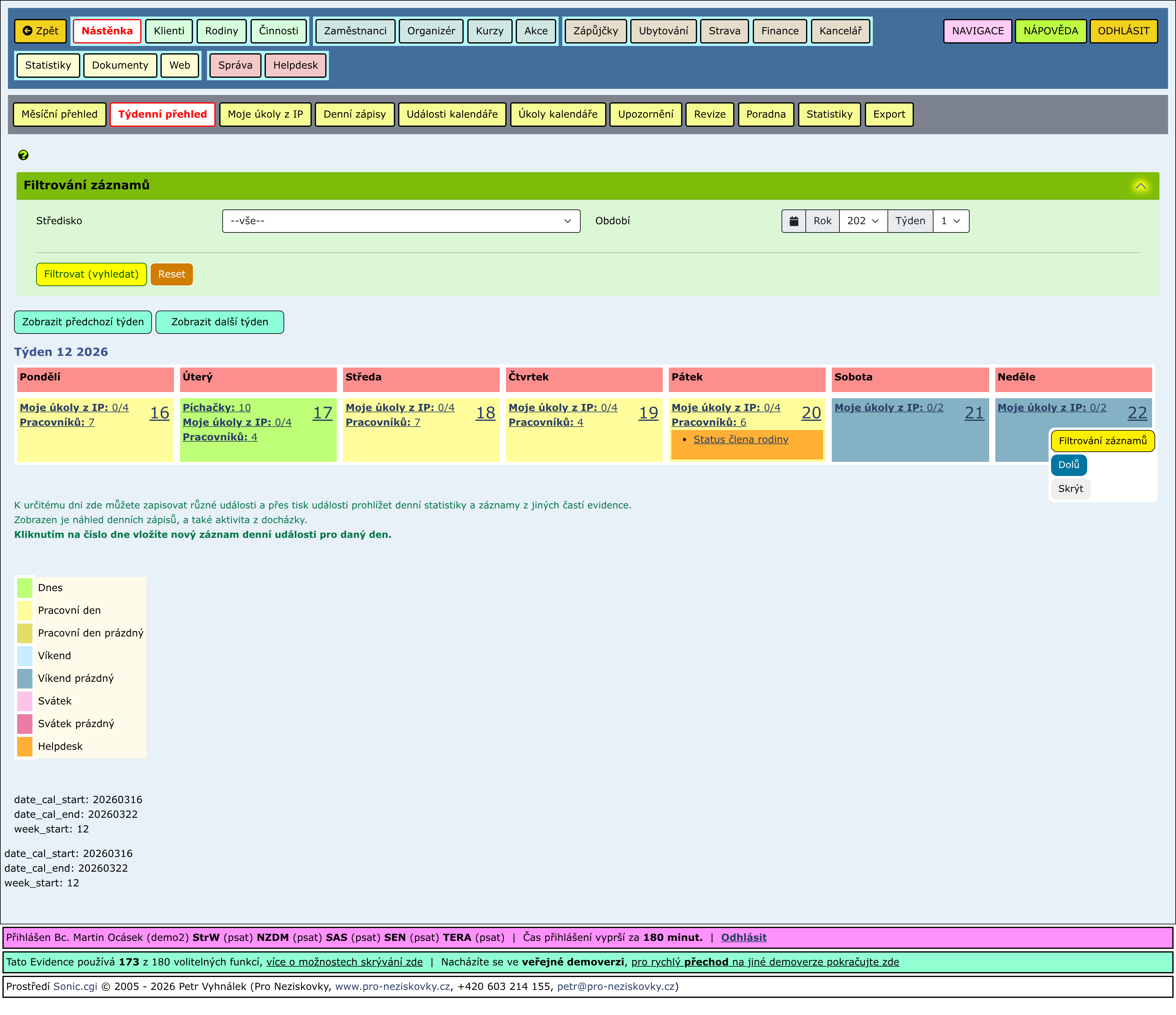Switch to the Měsíční přehled tab
This screenshot has width=1176, height=1015.
[x=60, y=114]
